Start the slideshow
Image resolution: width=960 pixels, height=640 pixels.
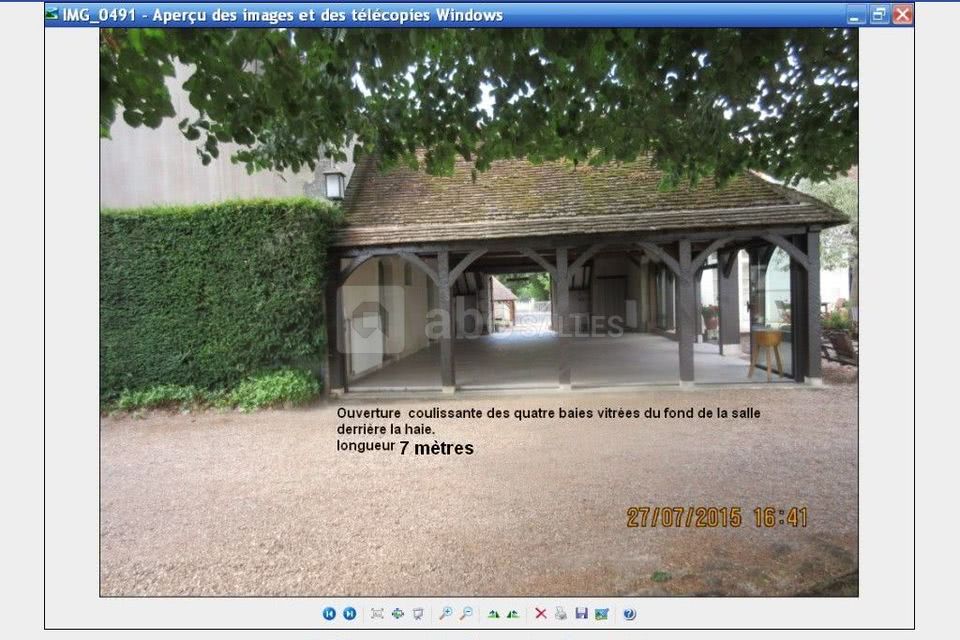click(417, 614)
